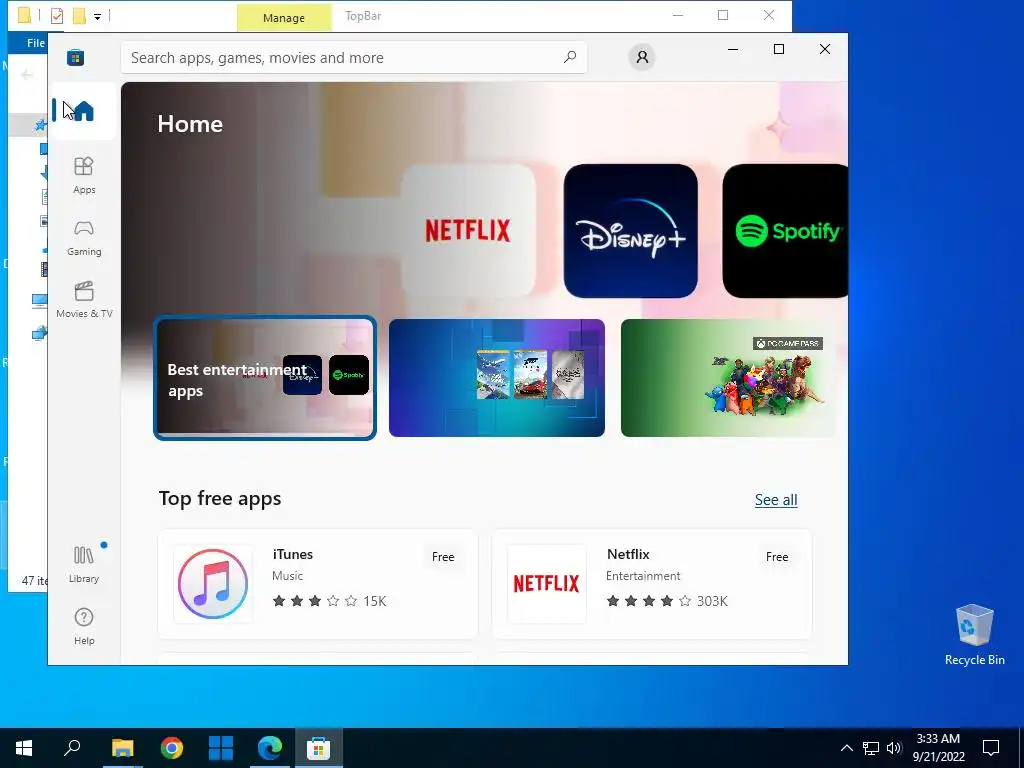Select the PC Game Pass banner
This screenshot has height=768, width=1024.
click(728, 378)
